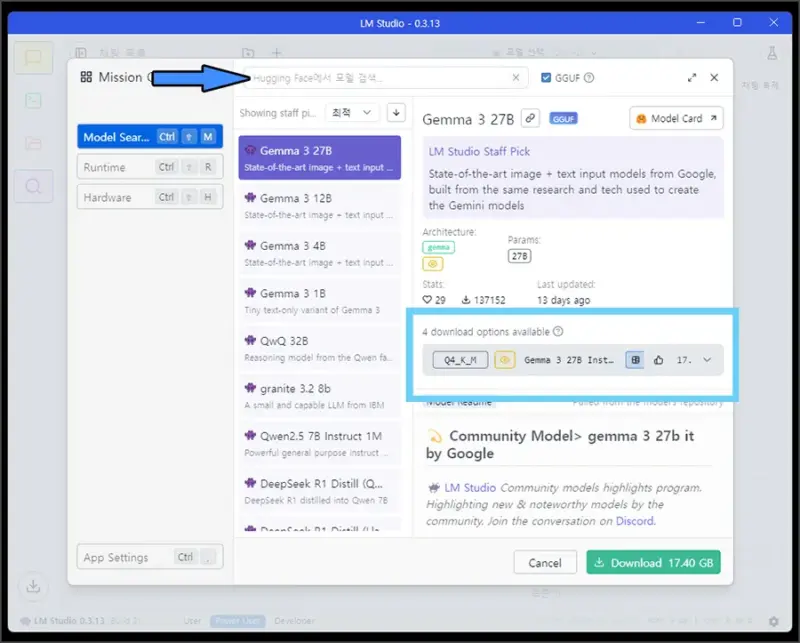Screen dimensions: 800x643
Task: Click the sort direction arrow button
Action: pos(396,113)
